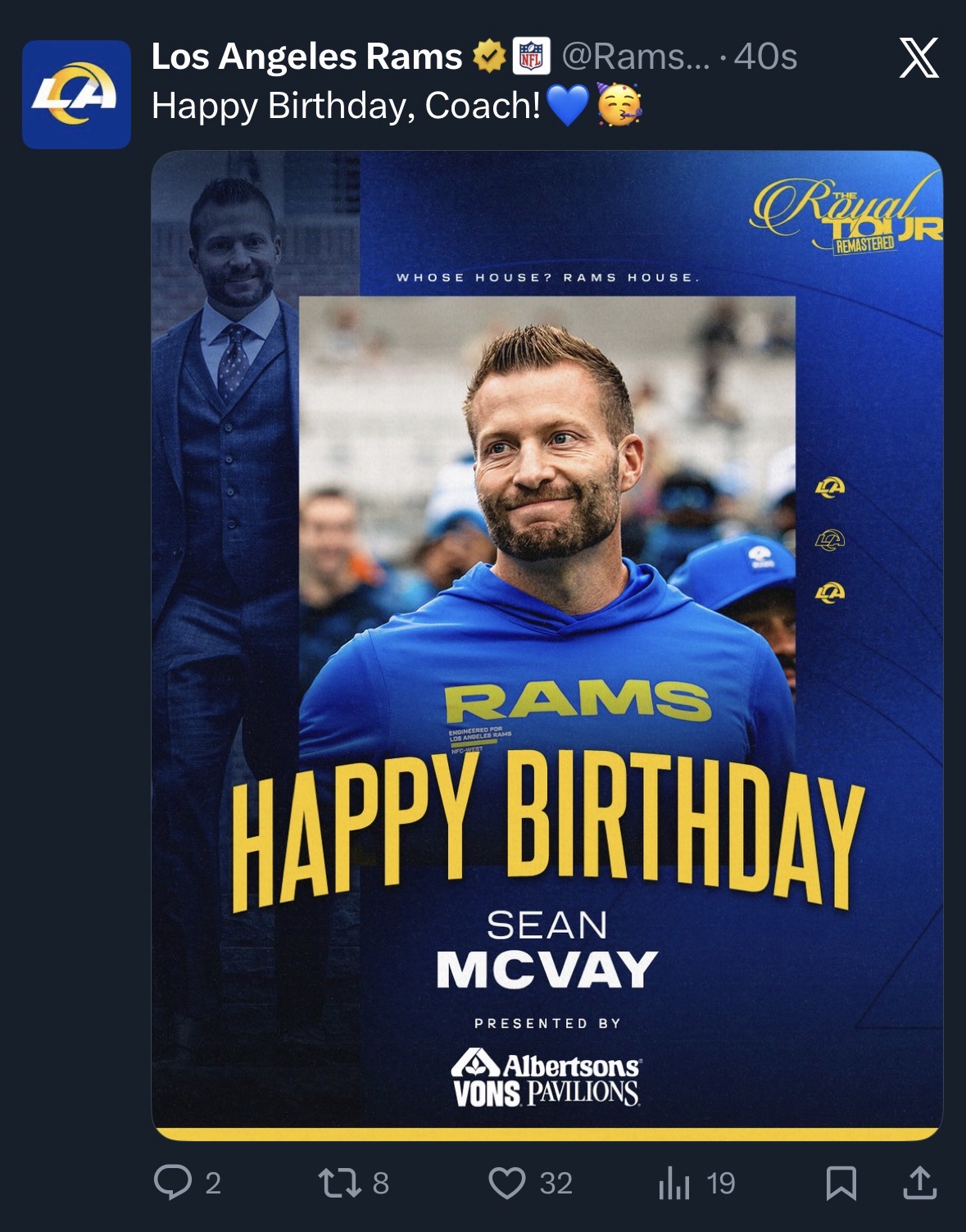
Task: Click the like count 32
Action: tap(556, 1184)
